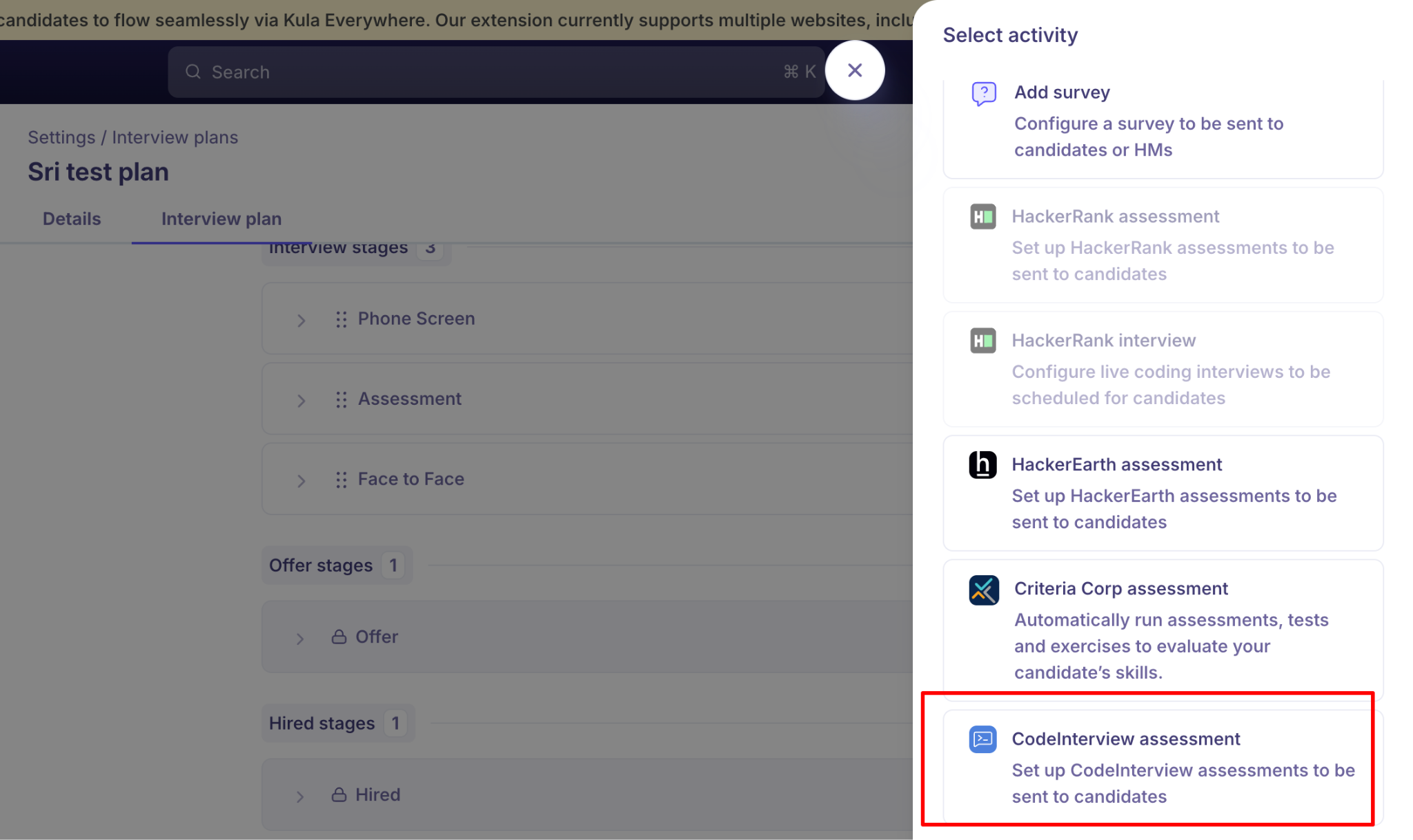This screenshot has height=840, width=1413.
Task: Click the Sri test plan title
Action: point(98,172)
